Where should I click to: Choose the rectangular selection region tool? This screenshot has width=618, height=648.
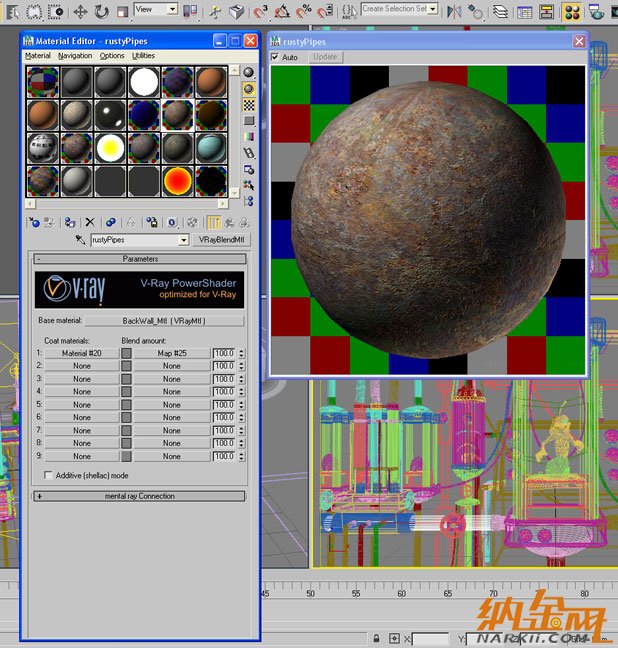point(34,11)
